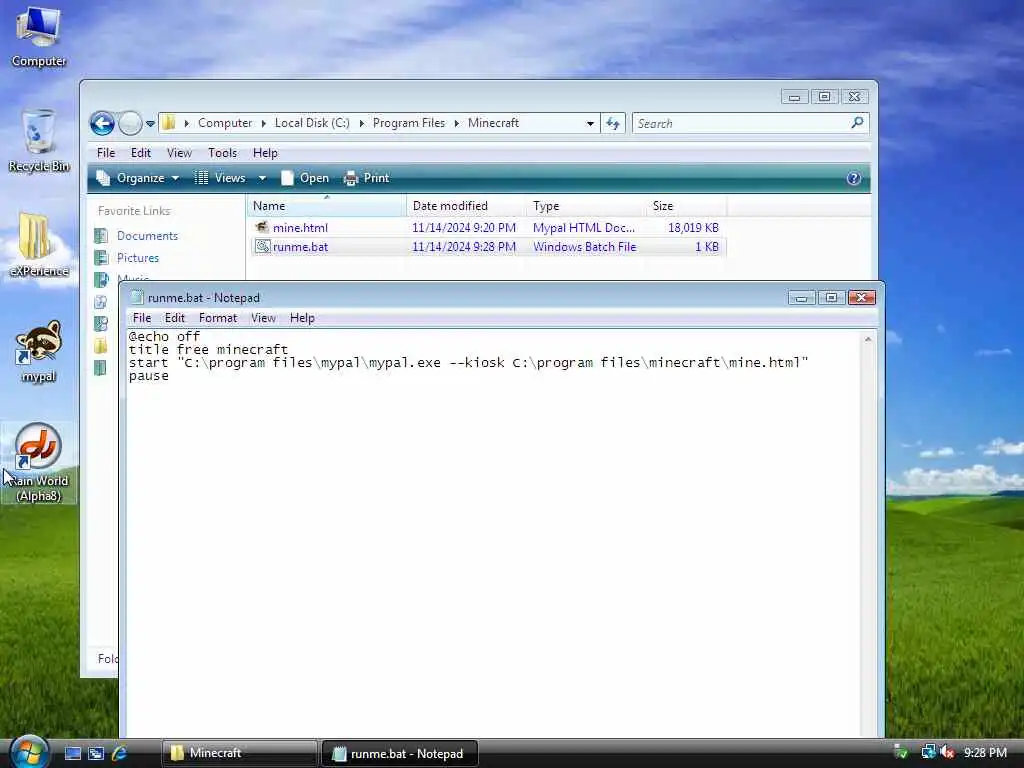
Task: Click Local Disk (C:) breadcrumb
Action: [312, 123]
